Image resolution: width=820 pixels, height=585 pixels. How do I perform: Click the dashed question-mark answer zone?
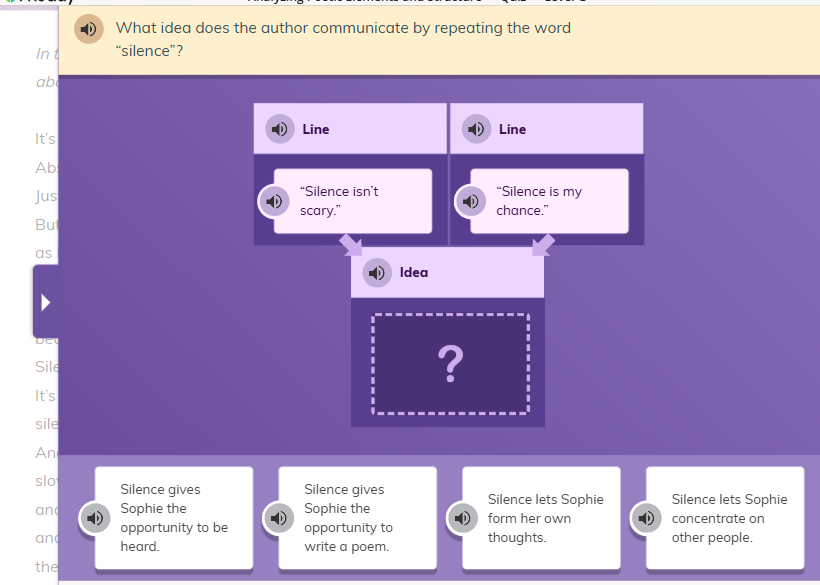[449, 365]
